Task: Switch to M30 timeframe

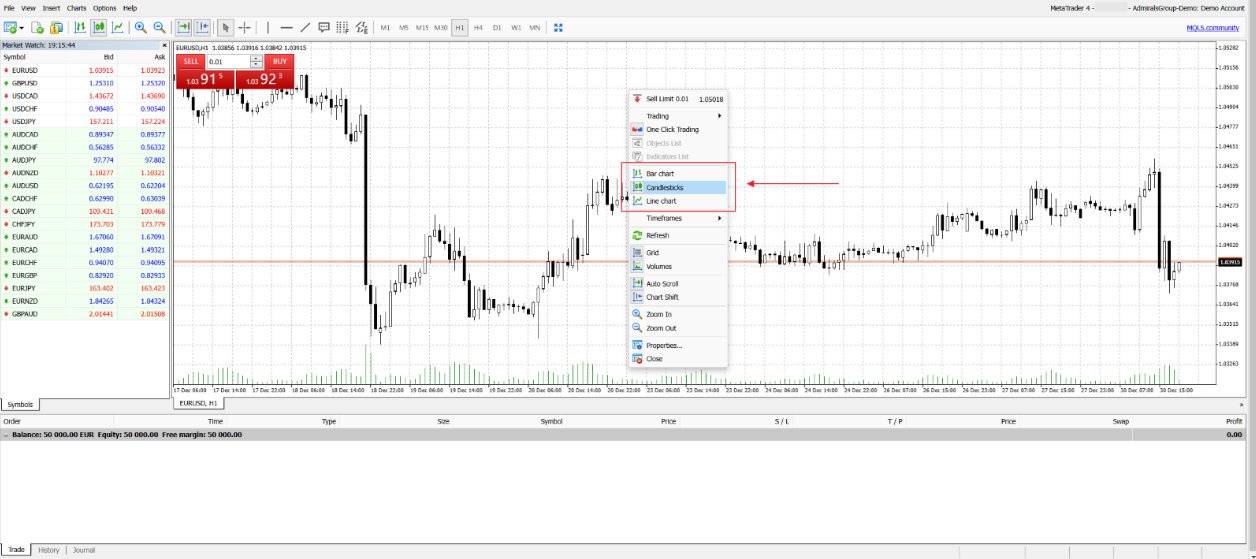Action: coord(441,28)
